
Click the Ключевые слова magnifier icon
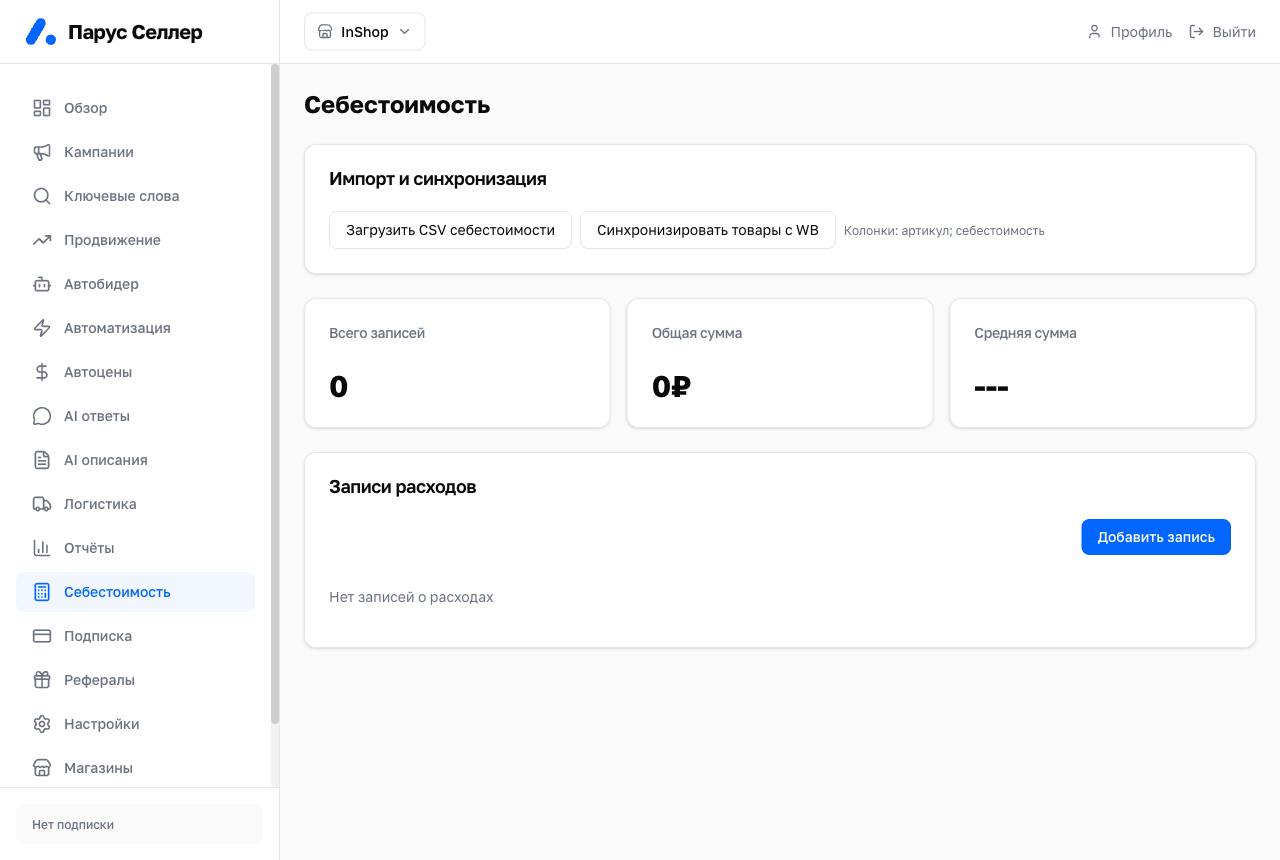[42, 196]
